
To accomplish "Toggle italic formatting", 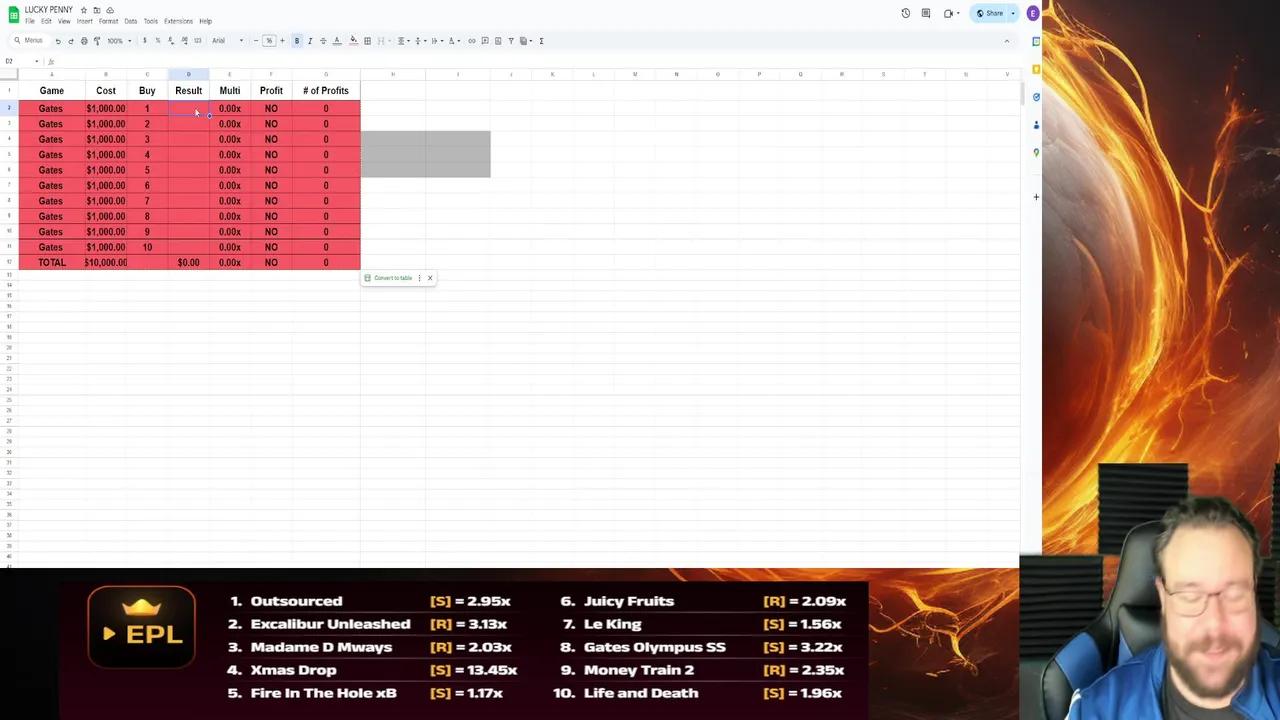I will (310, 41).
